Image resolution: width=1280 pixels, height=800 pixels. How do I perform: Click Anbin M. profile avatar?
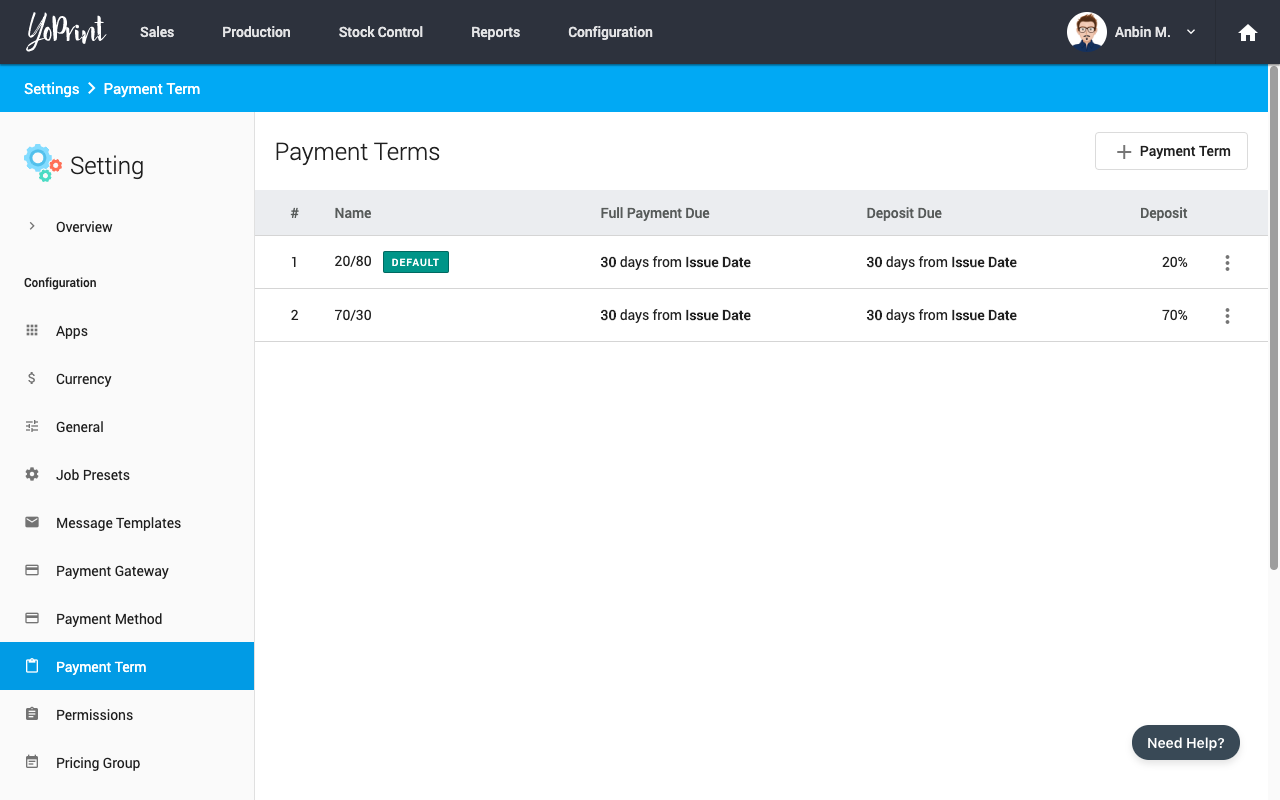click(1086, 32)
